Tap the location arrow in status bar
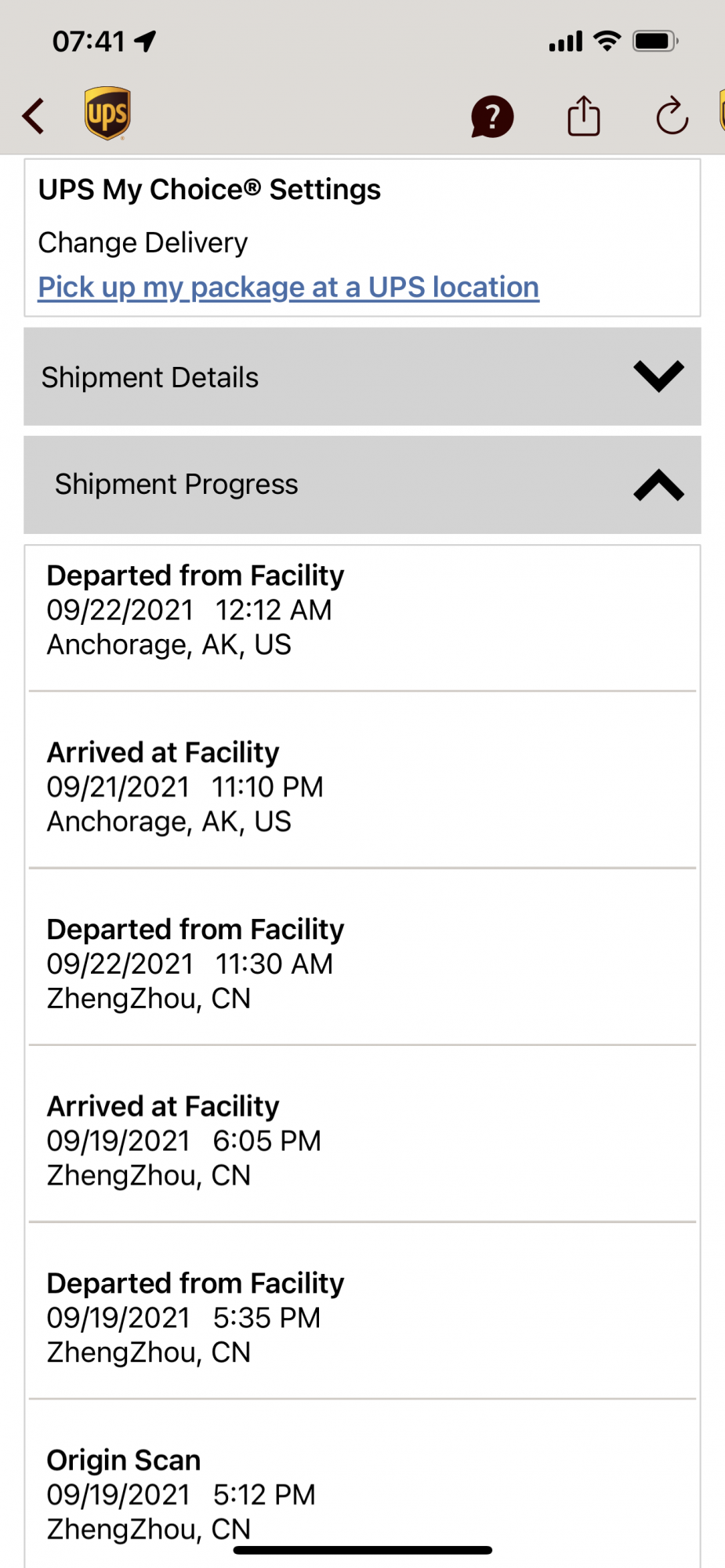Image resolution: width=725 pixels, height=1568 pixels. (146, 41)
